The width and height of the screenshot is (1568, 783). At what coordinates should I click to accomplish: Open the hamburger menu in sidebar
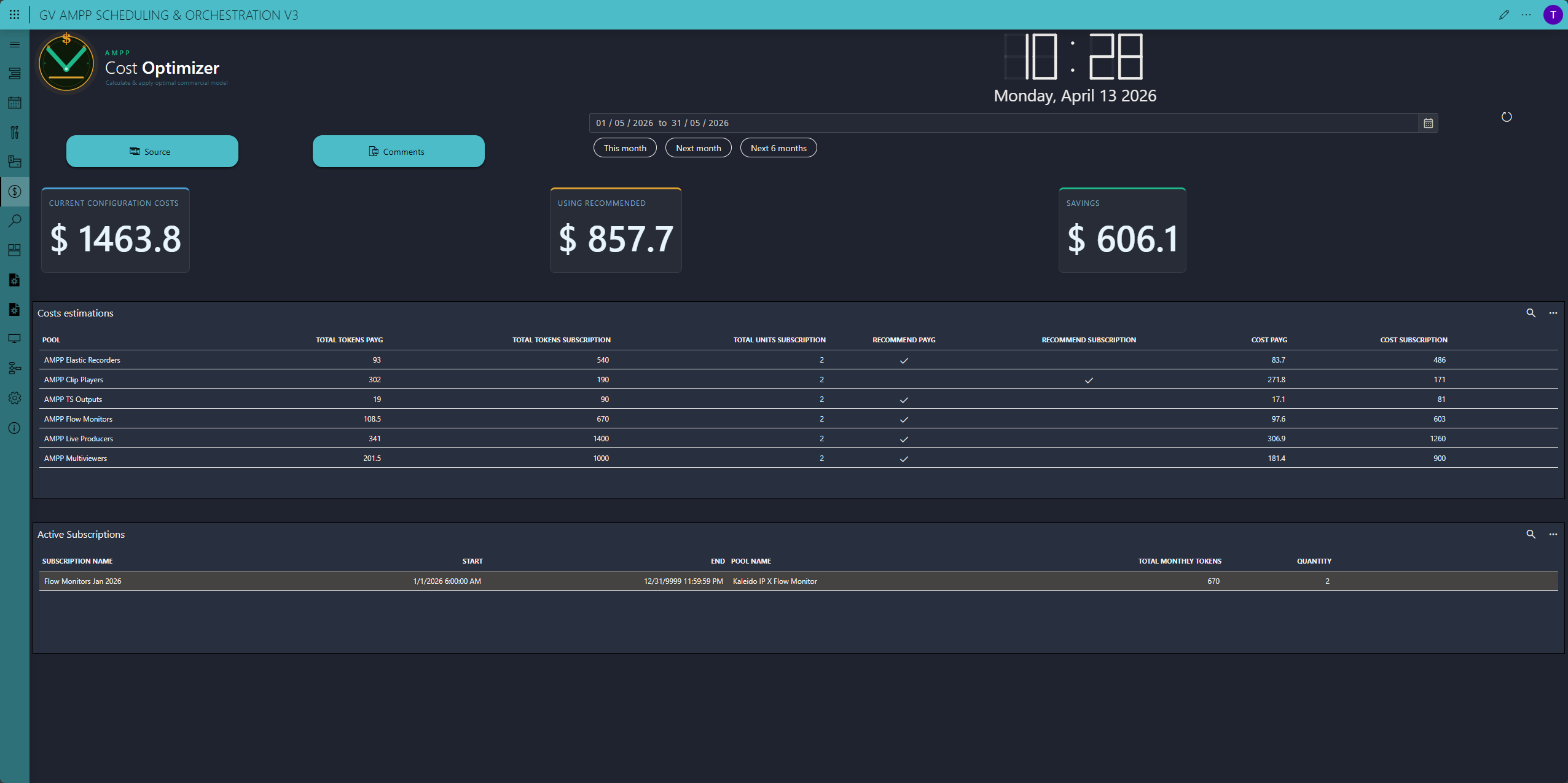(15, 44)
